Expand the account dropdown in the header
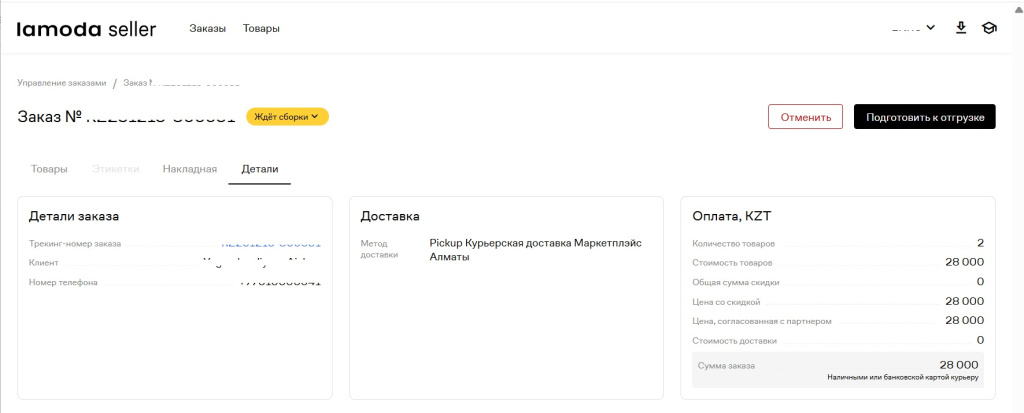 pyautogui.click(x=913, y=28)
